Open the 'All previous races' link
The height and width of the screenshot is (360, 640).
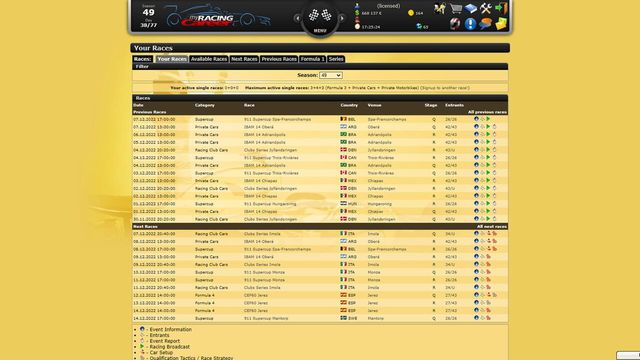(x=487, y=112)
